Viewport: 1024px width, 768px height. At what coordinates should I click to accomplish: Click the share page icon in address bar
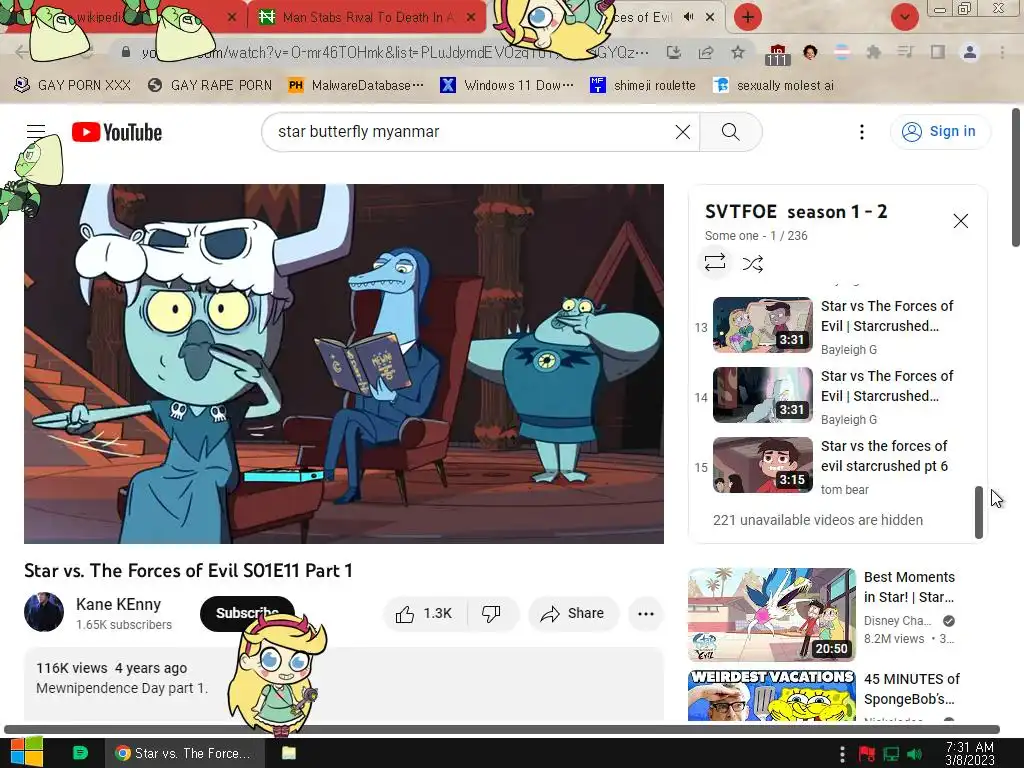pyautogui.click(x=706, y=52)
